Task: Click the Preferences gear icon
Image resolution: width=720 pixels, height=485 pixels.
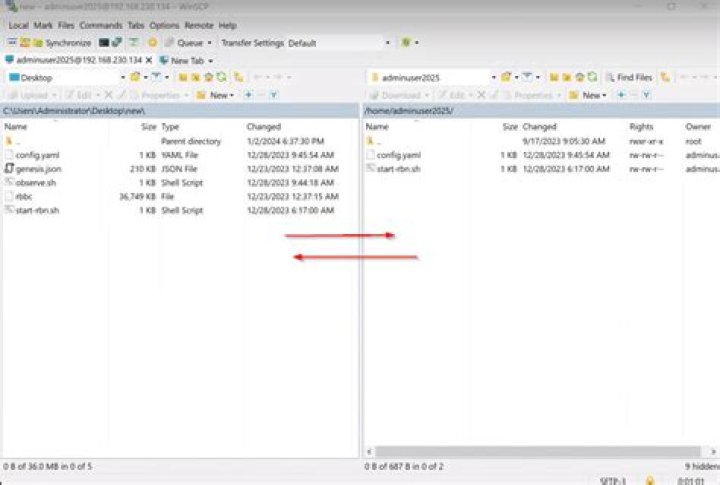Action: click(151, 43)
